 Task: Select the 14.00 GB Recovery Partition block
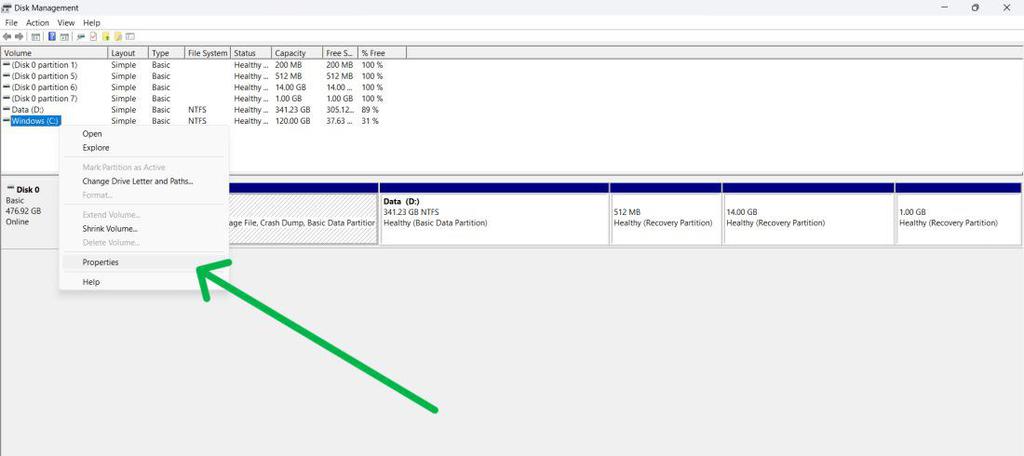(808, 219)
